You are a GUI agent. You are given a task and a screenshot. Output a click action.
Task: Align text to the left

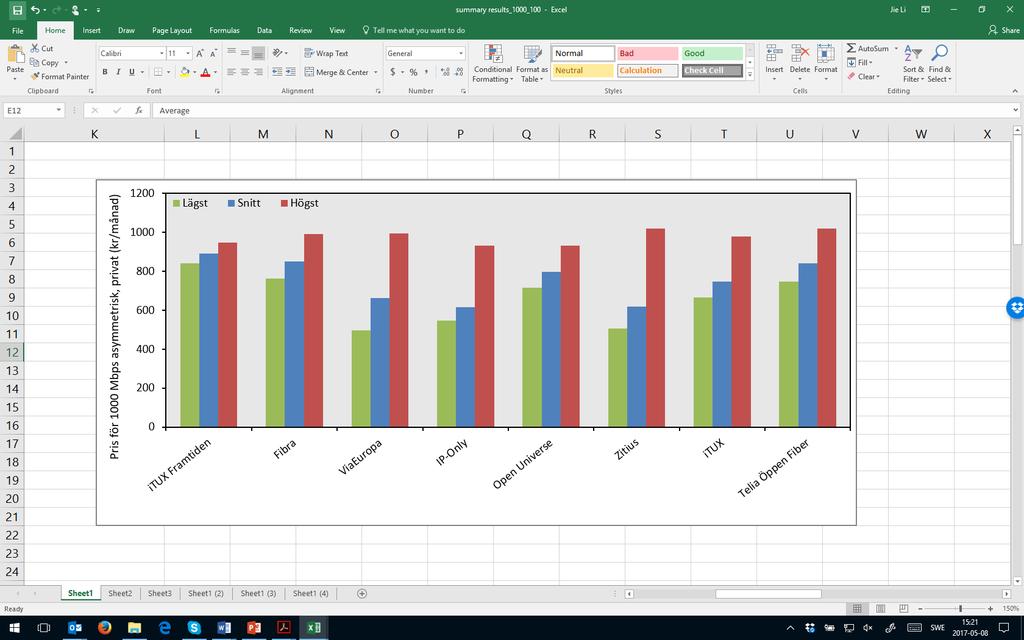coord(231,72)
